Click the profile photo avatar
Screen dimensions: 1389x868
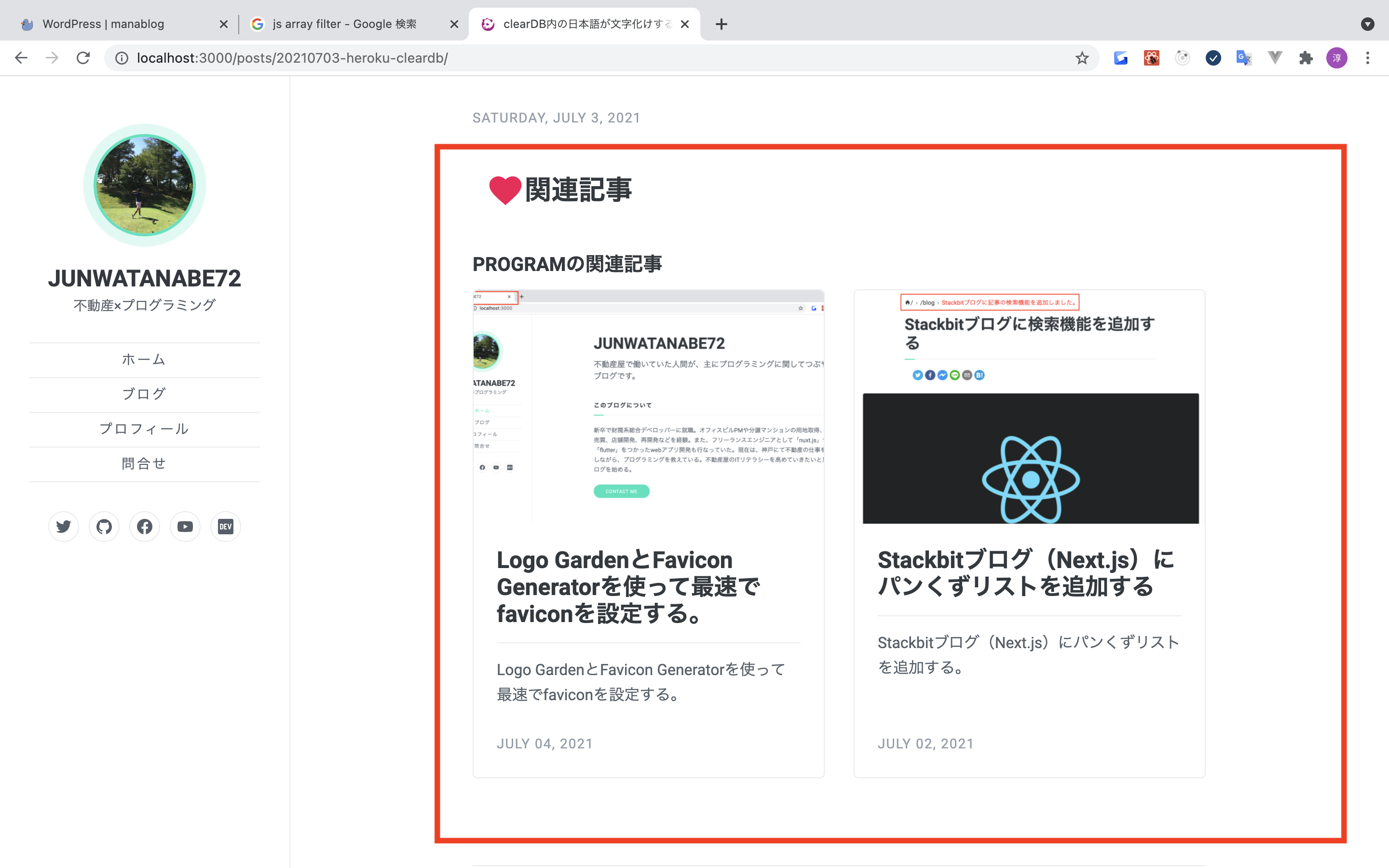tap(144, 185)
